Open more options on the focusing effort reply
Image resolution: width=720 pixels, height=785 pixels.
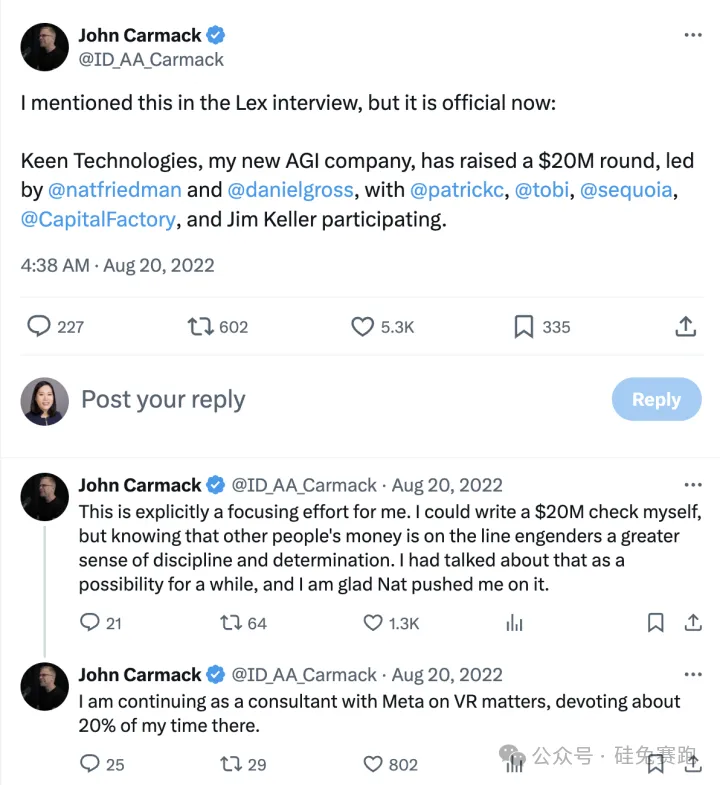(x=692, y=485)
